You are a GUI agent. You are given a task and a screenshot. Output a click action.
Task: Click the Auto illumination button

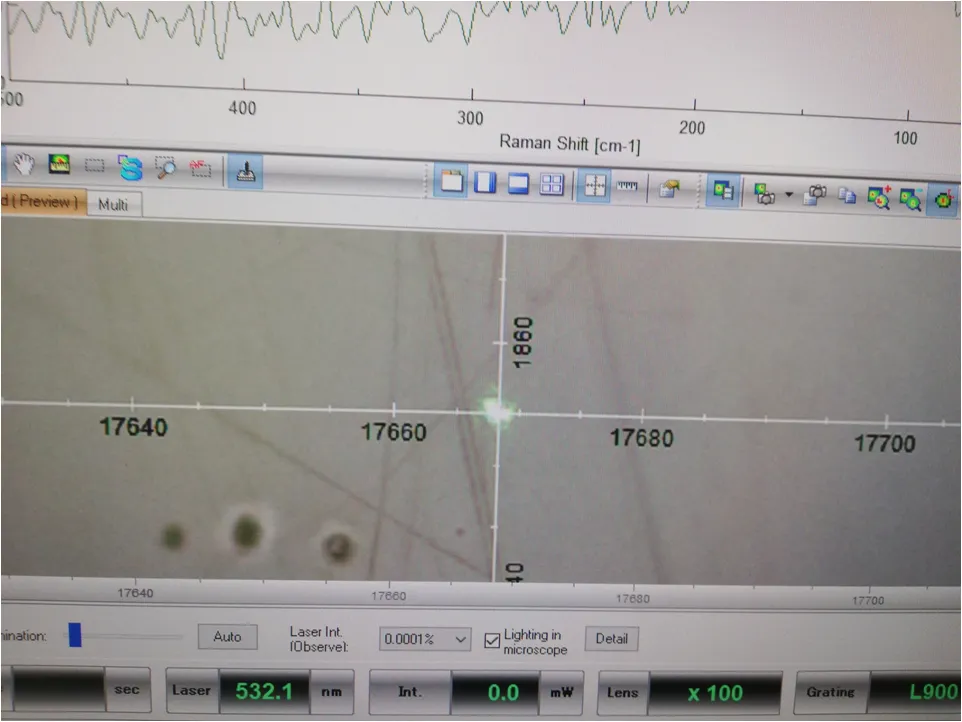[x=228, y=637]
